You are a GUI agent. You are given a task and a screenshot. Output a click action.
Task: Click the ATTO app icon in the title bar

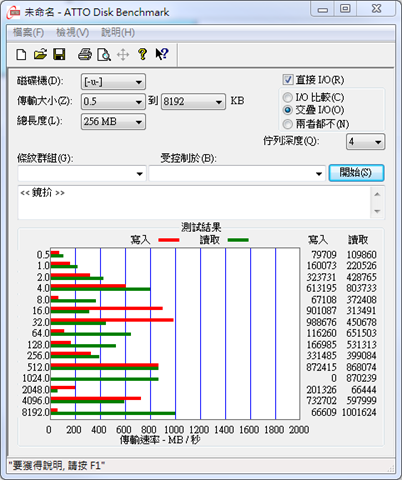pos(14,13)
